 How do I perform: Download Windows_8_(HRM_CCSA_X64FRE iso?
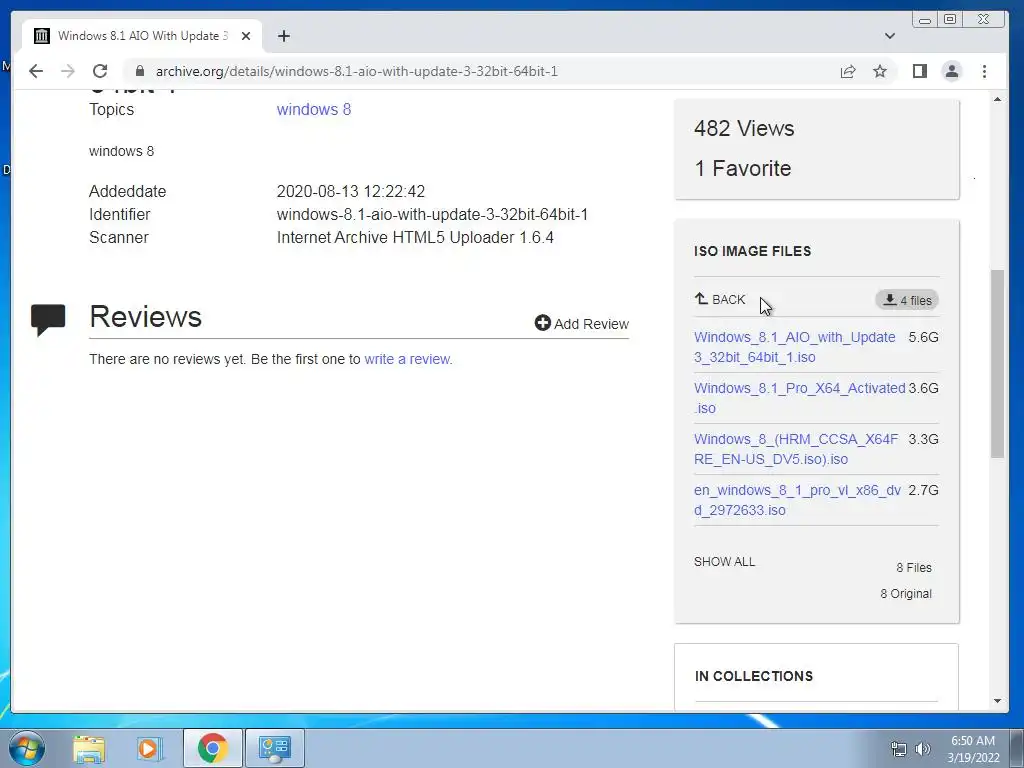pyautogui.click(x=796, y=449)
